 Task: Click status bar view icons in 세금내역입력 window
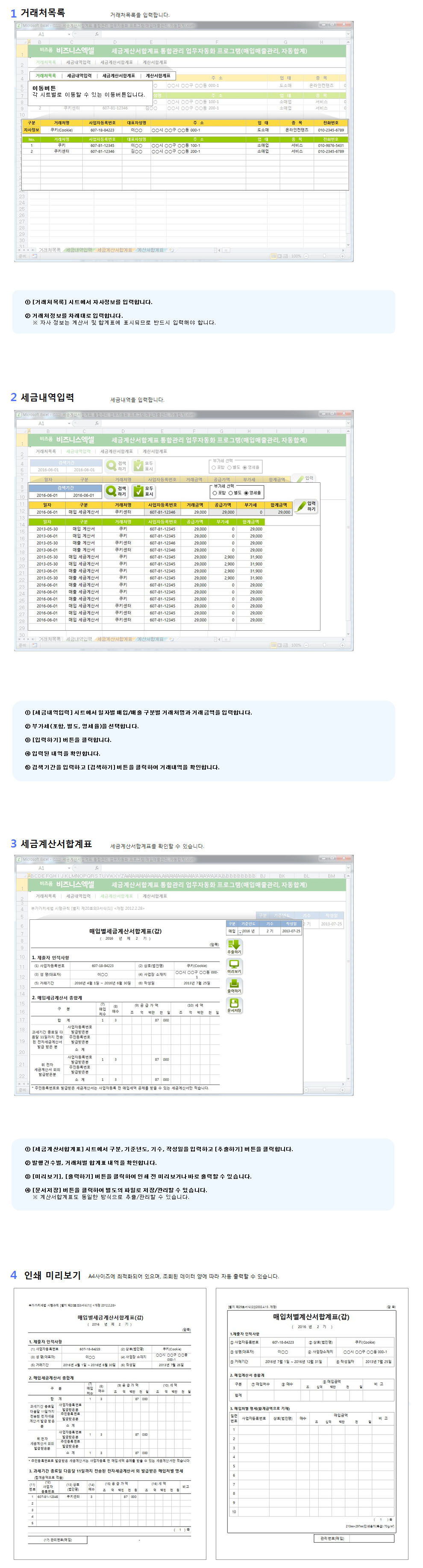tap(279, 645)
